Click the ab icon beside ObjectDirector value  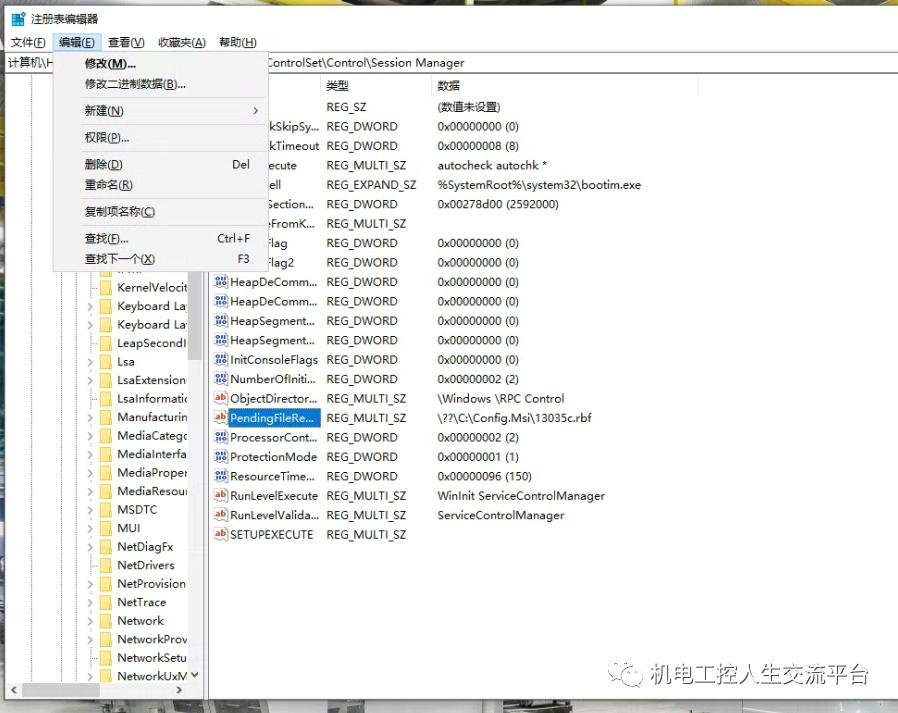pyautogui.click(x=220, y=398)
